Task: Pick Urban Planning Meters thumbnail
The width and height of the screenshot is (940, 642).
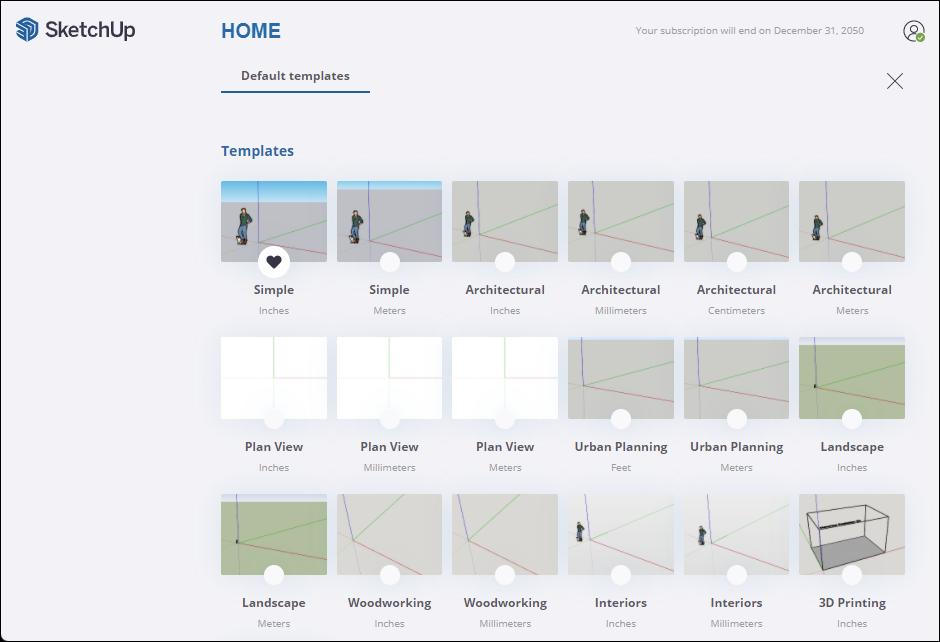Action: click(x=736, y=376)
